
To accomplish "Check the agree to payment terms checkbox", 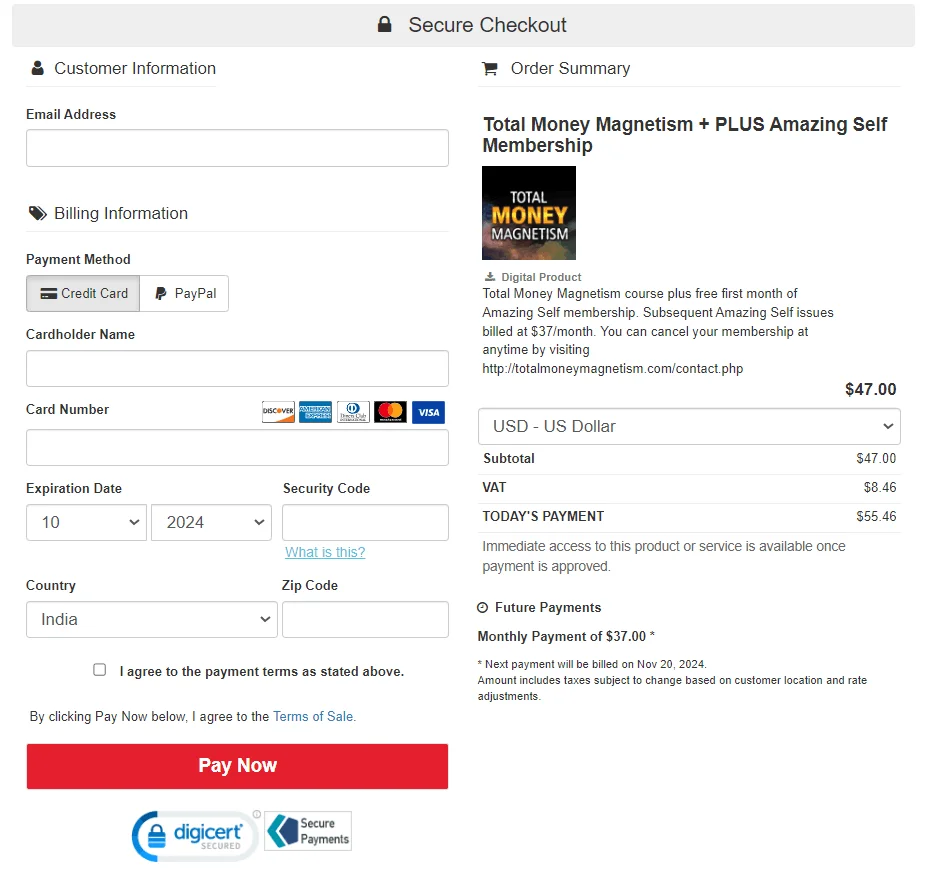I will (x=99, y=670).
